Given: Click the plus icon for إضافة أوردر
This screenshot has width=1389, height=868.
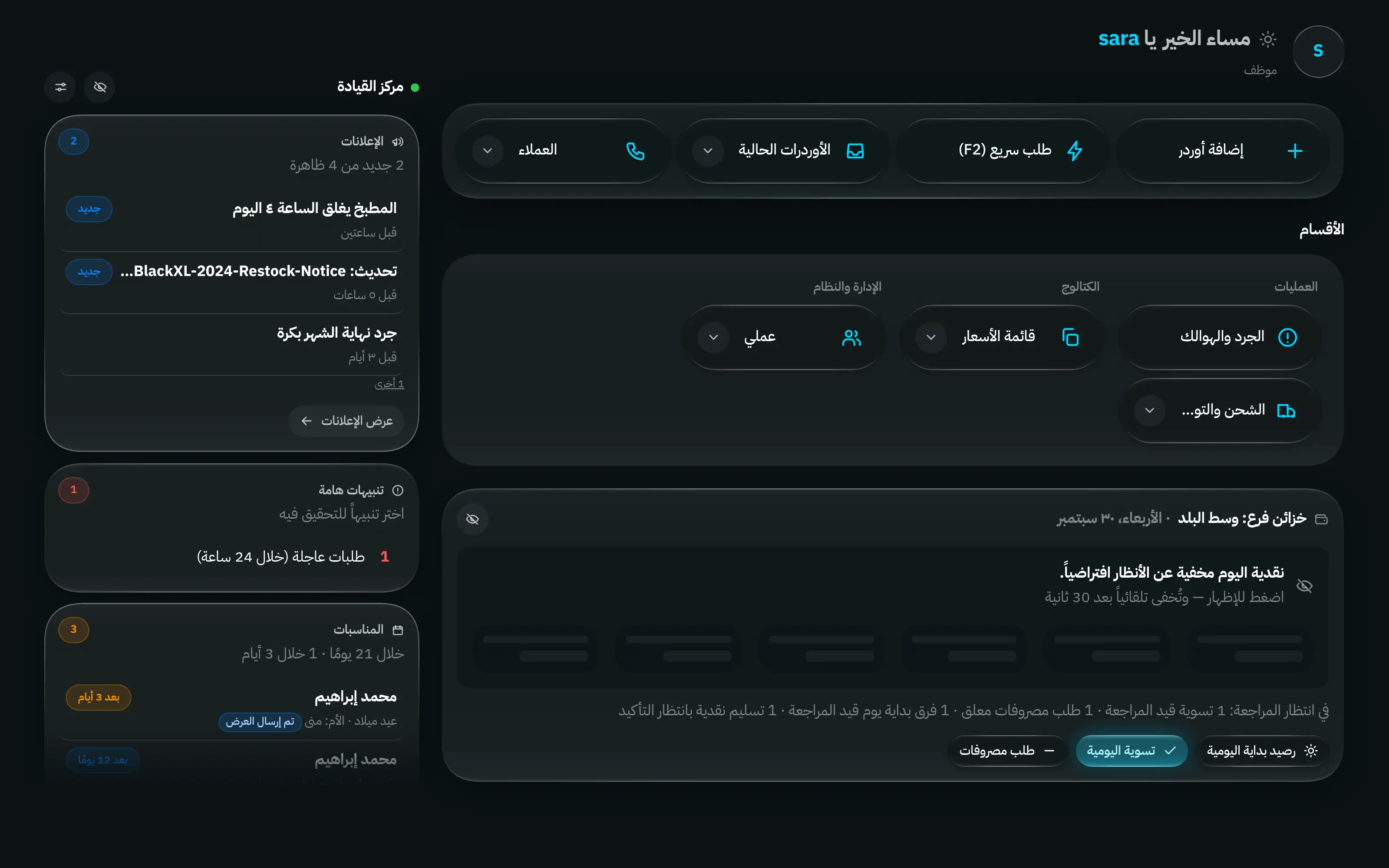Looking at the screenshot, I should coord(1295,151).
